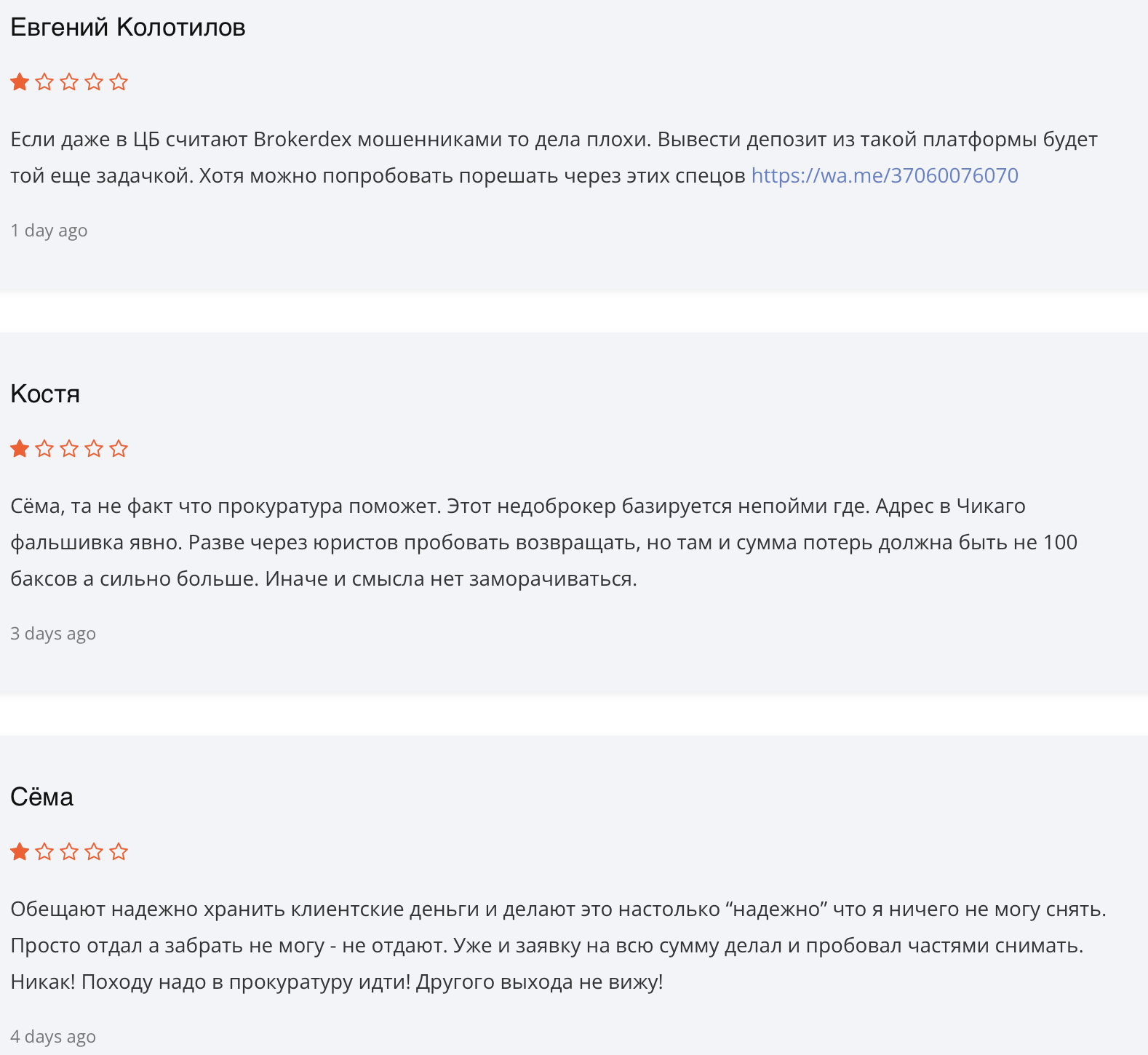Image resolution: width=1148 pixels, height=1055 pixels.
Task: Click second star in Костя's review rating
Action: point(44,448)
